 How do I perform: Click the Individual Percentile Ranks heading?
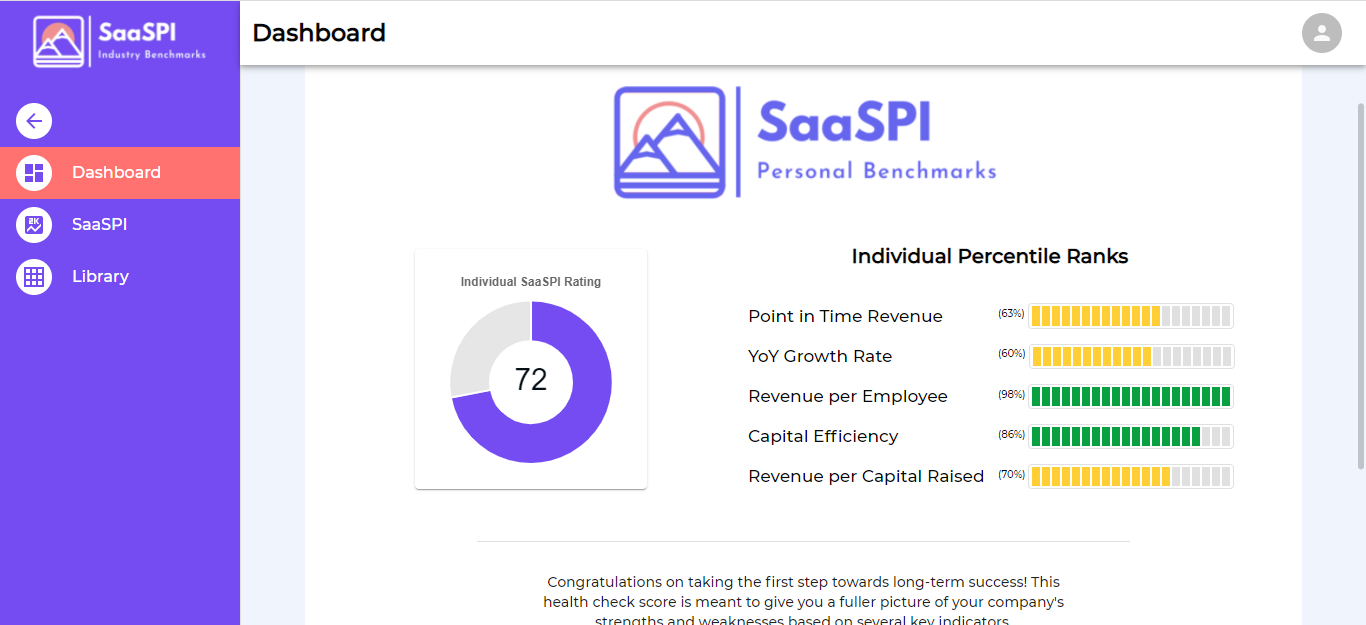pyautogui.click(x=990, y=256)
